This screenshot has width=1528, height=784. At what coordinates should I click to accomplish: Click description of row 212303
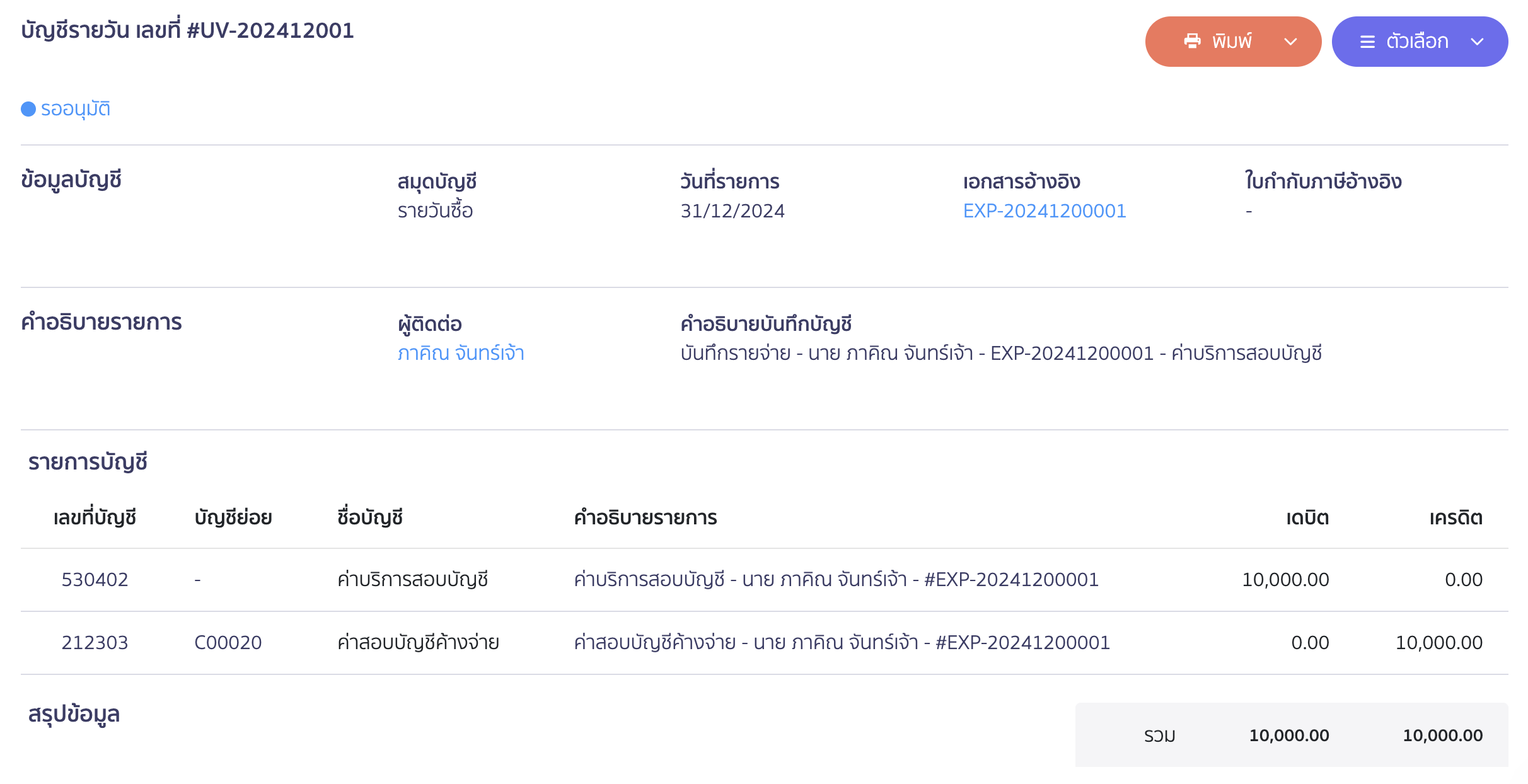pyautogui.click(x=842, y=642)
